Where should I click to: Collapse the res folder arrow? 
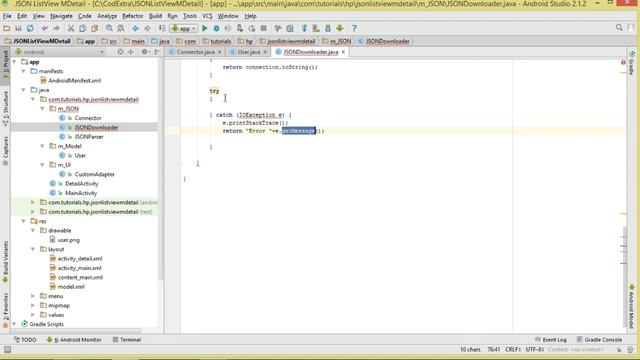pos(24,221)
